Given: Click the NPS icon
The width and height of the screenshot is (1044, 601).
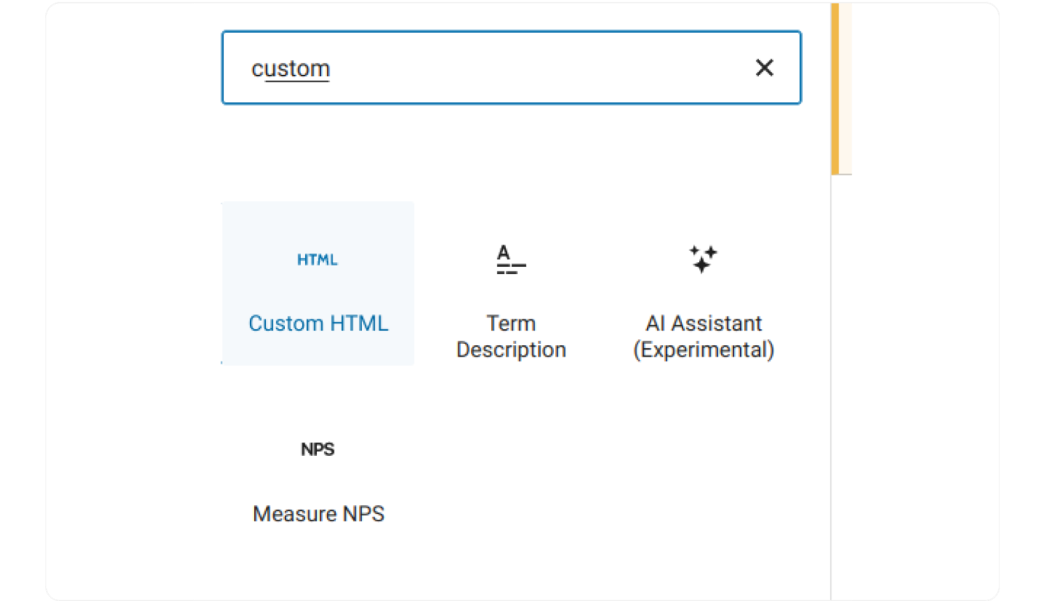Looking at the screenshot, I should [x=318, y=449].
